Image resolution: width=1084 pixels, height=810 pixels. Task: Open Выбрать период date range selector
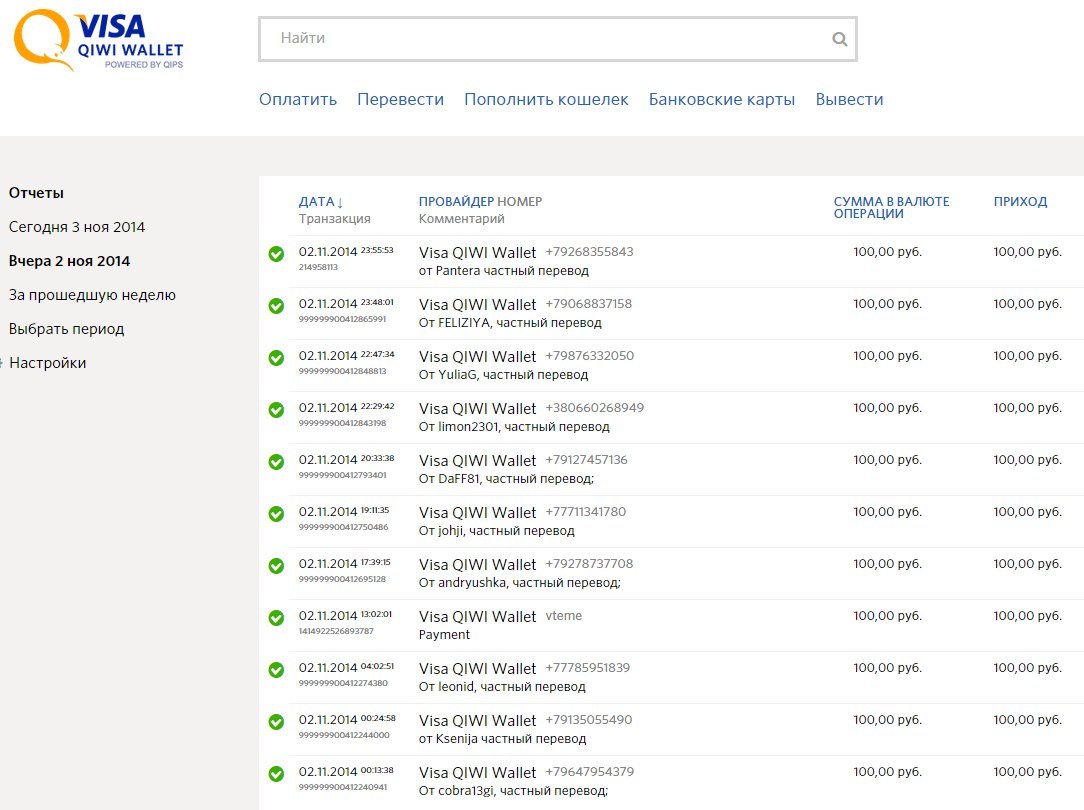(x=66, y=329)
